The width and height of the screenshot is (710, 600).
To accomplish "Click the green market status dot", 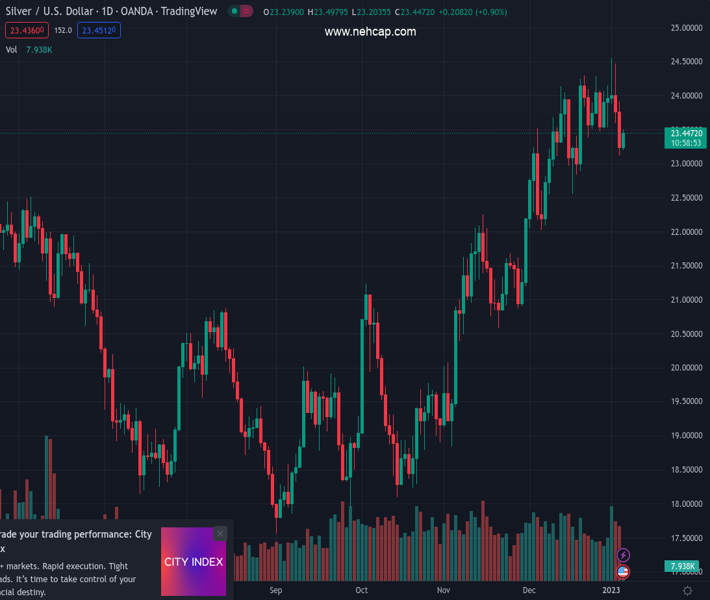I will (234, 11).
